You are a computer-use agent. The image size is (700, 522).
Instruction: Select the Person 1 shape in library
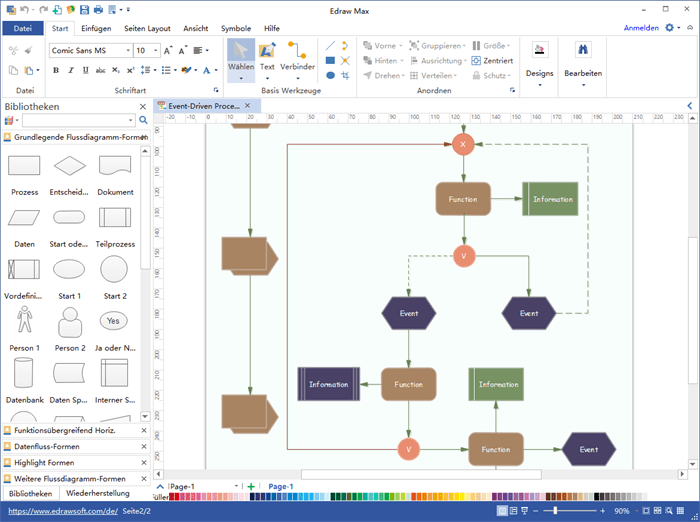click(24, 330)
